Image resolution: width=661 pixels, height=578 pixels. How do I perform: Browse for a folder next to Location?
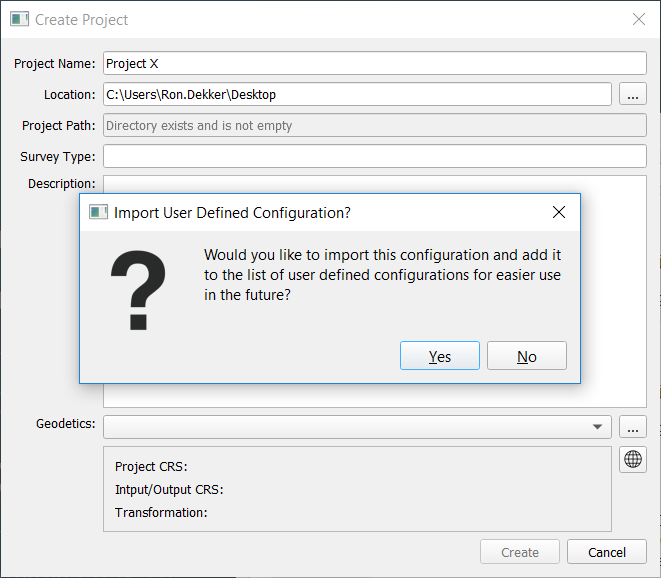coord(633,95)
